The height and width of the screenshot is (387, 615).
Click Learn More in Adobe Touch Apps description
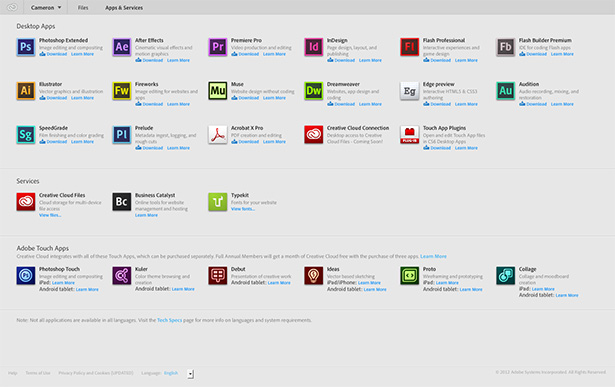tap(433, 256)
